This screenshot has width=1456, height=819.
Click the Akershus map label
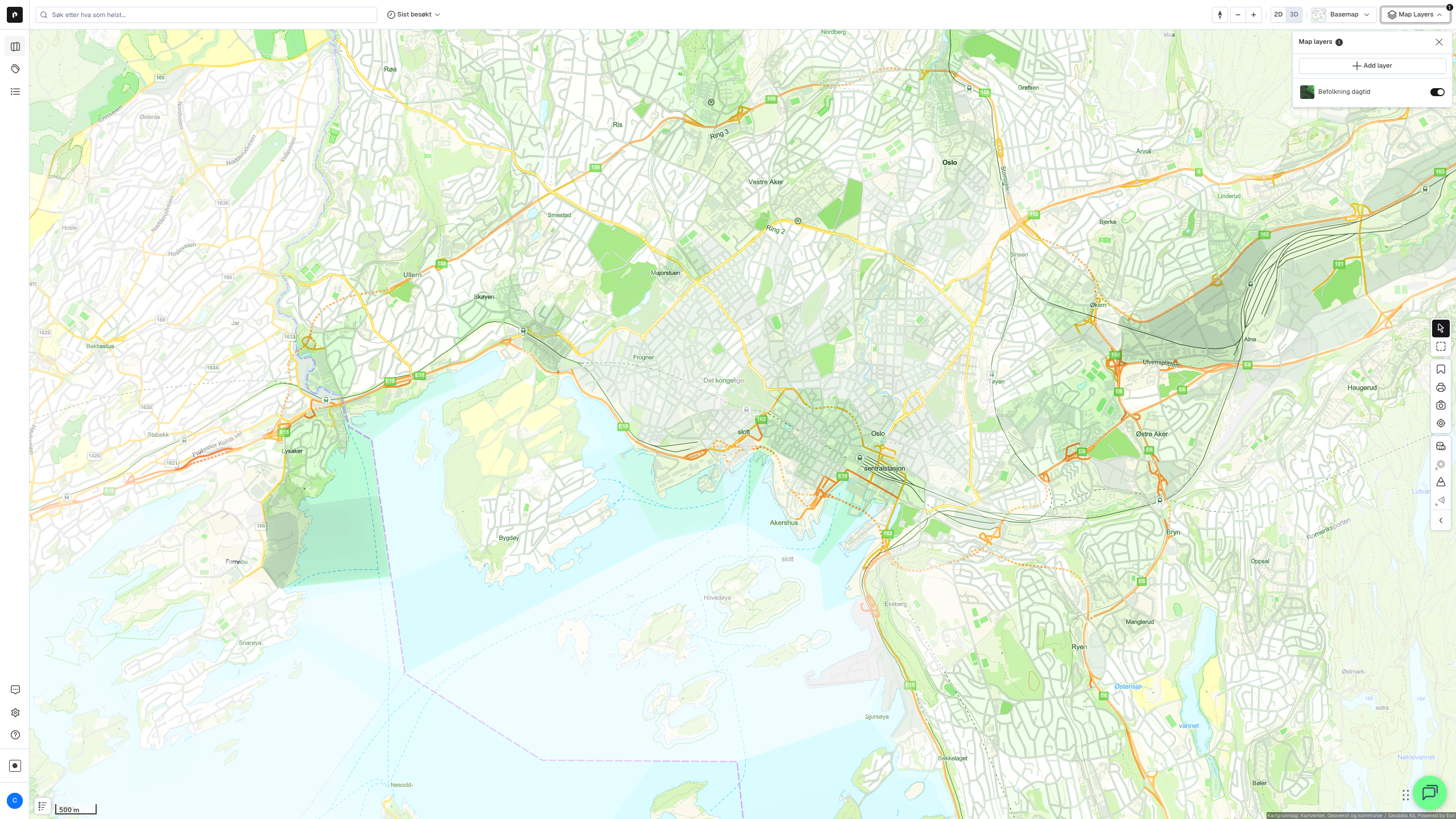[x=784, y=523]
